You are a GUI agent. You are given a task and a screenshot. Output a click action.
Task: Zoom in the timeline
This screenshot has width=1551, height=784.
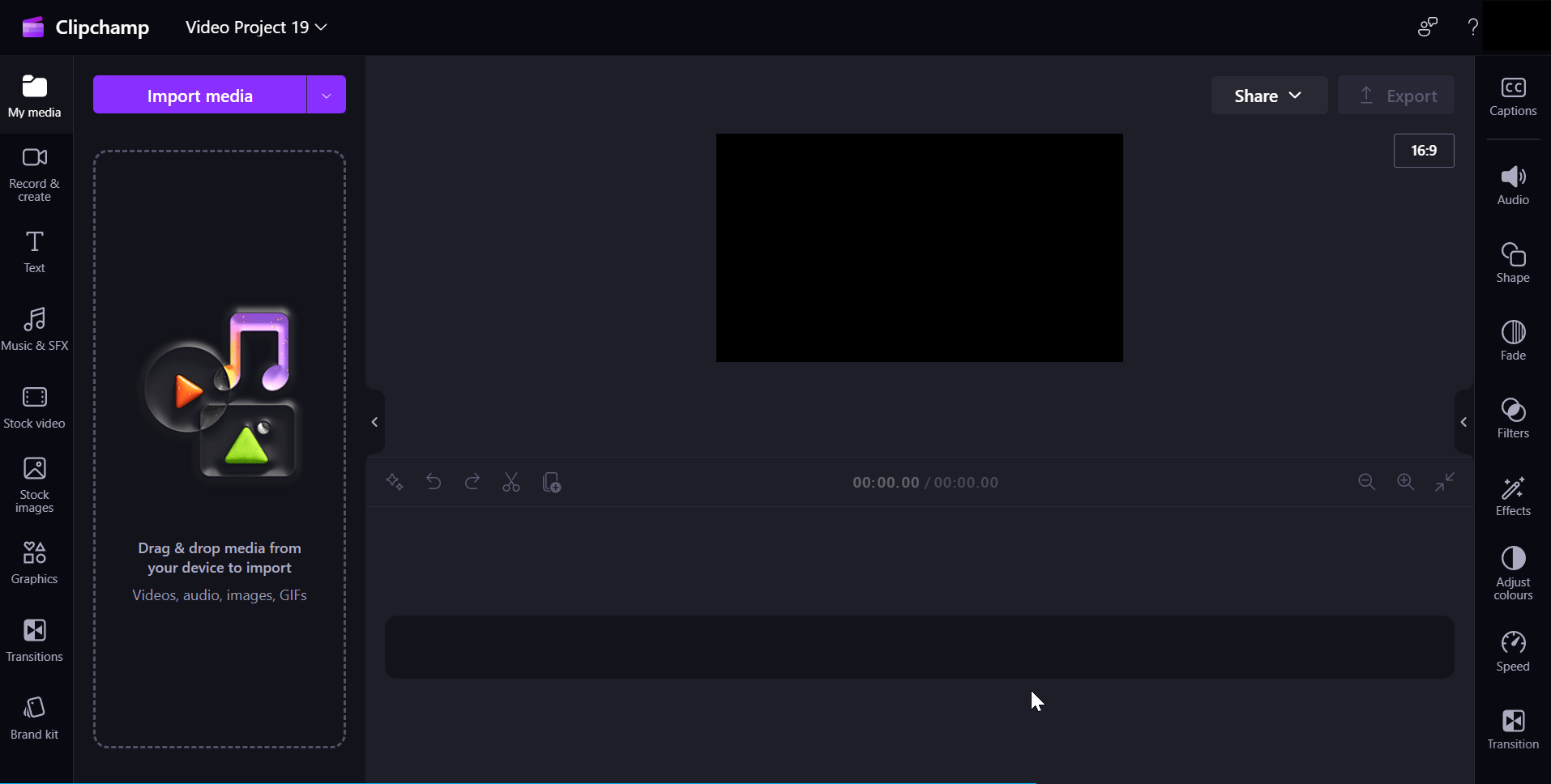(x=1406, y=483)
